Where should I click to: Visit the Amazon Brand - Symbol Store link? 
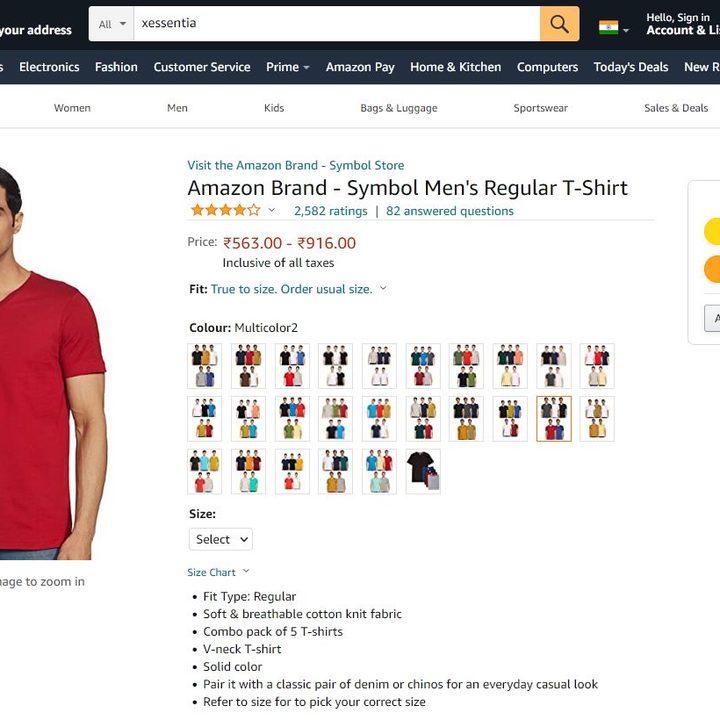coord(295,165)
